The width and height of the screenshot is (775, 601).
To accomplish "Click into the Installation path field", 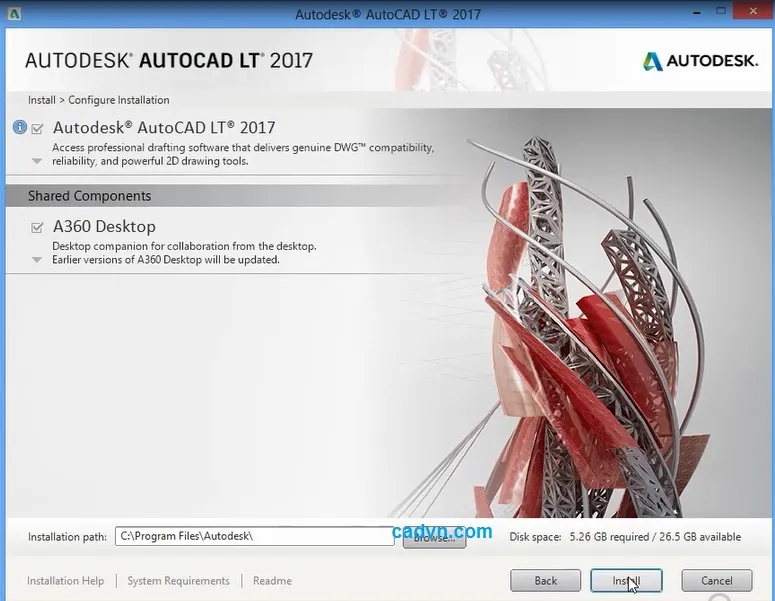I will [x=255, y=536].
